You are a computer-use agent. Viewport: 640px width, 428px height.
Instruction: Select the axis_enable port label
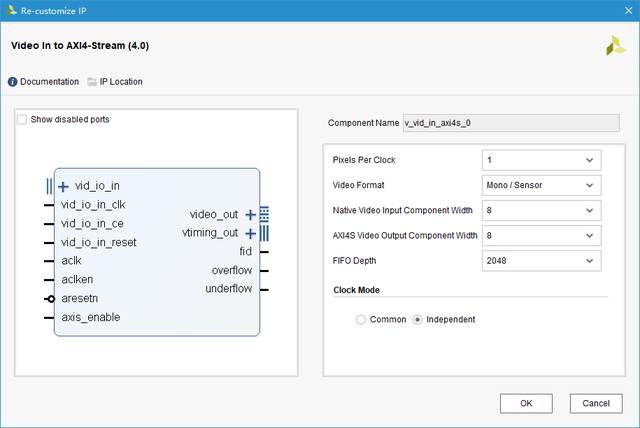(x=91, y=317)
